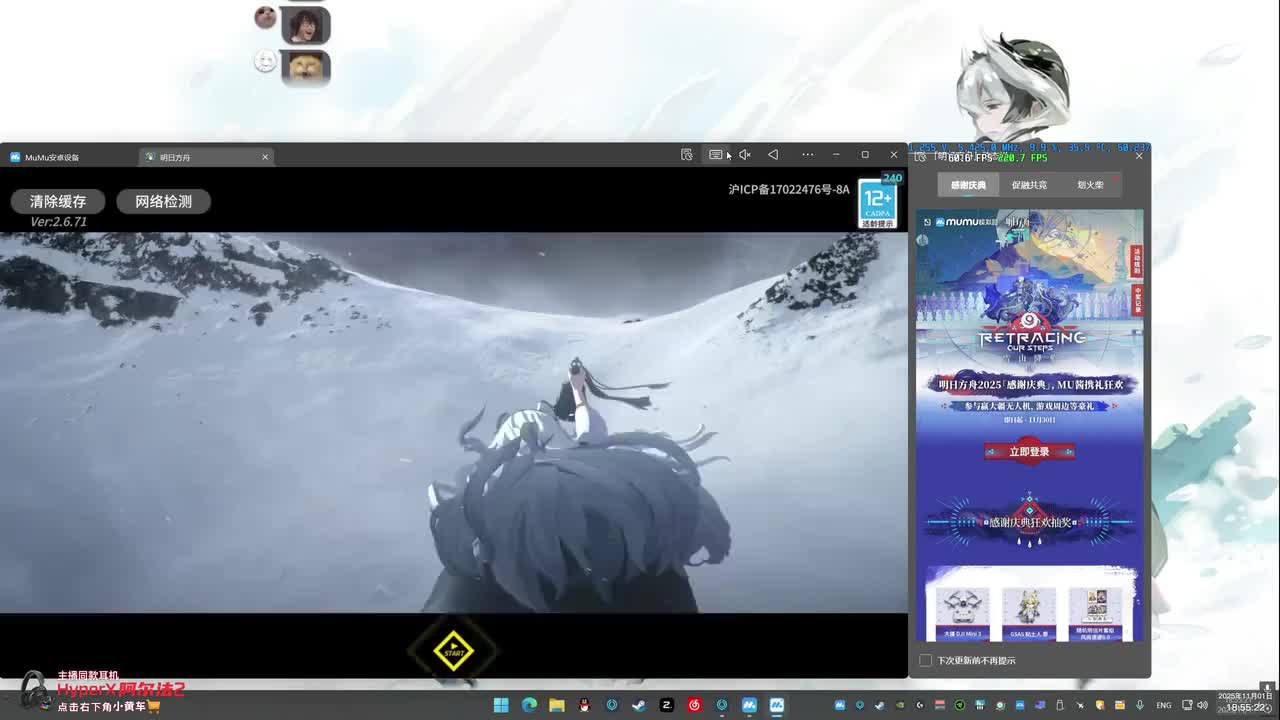Click the 立即登录 login button
Screen dimensions: 1280x720
[1029, 452]
